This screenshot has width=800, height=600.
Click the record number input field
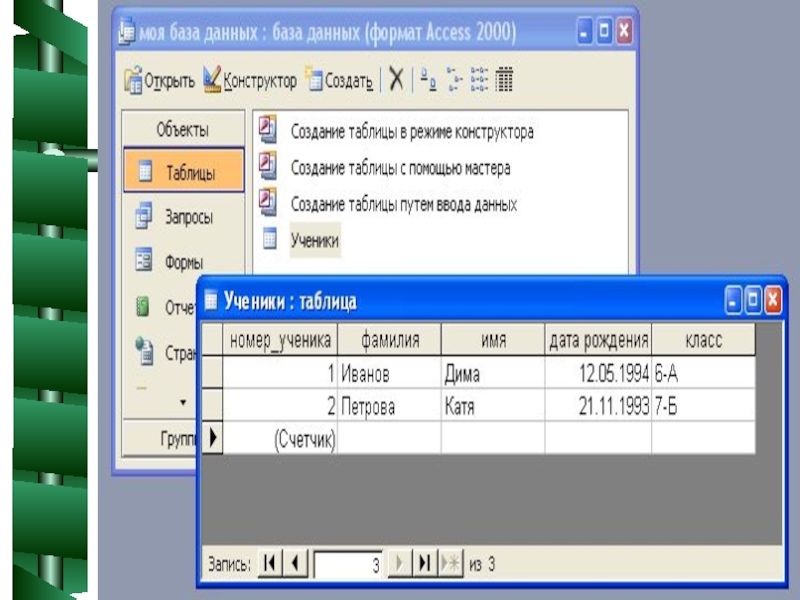347,565
